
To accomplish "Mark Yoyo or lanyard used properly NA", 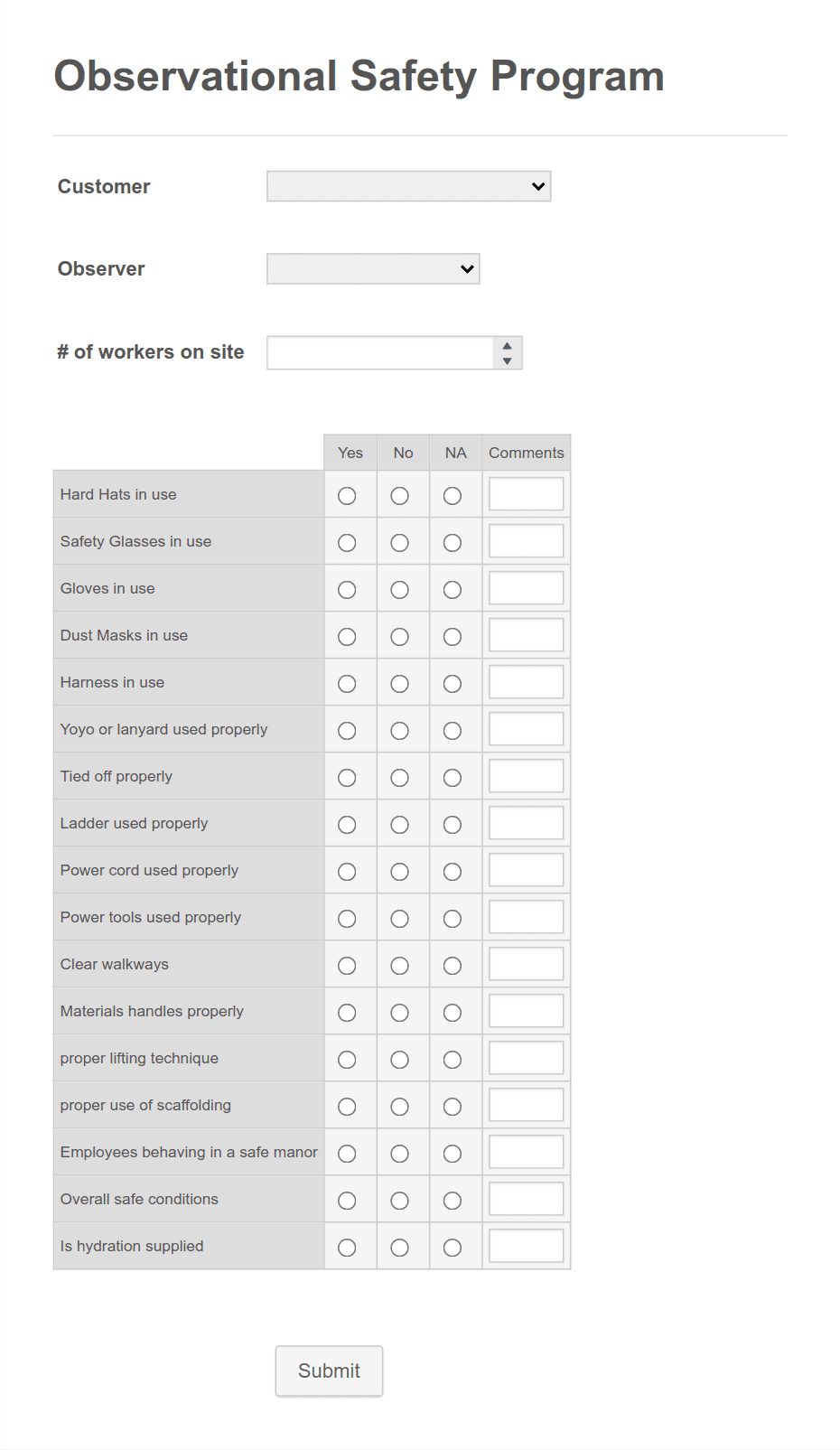I will (453, 731).
